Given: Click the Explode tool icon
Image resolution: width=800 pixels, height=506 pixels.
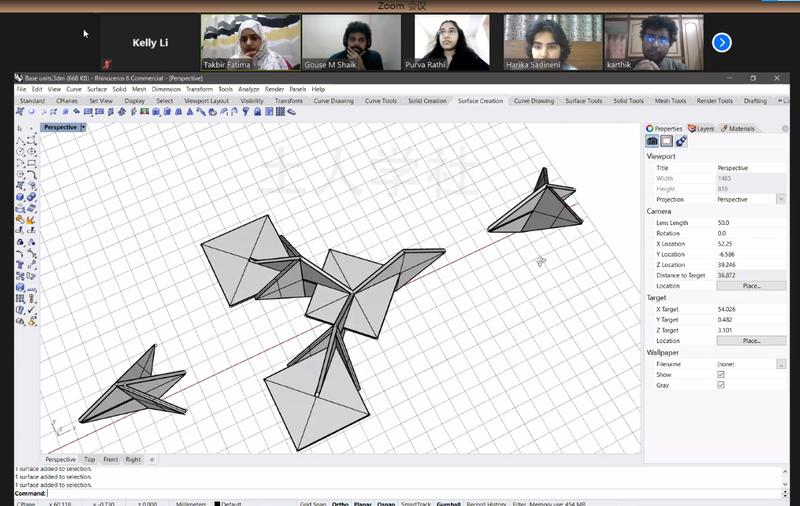Looking at the screenshot, I should (32, 220).
